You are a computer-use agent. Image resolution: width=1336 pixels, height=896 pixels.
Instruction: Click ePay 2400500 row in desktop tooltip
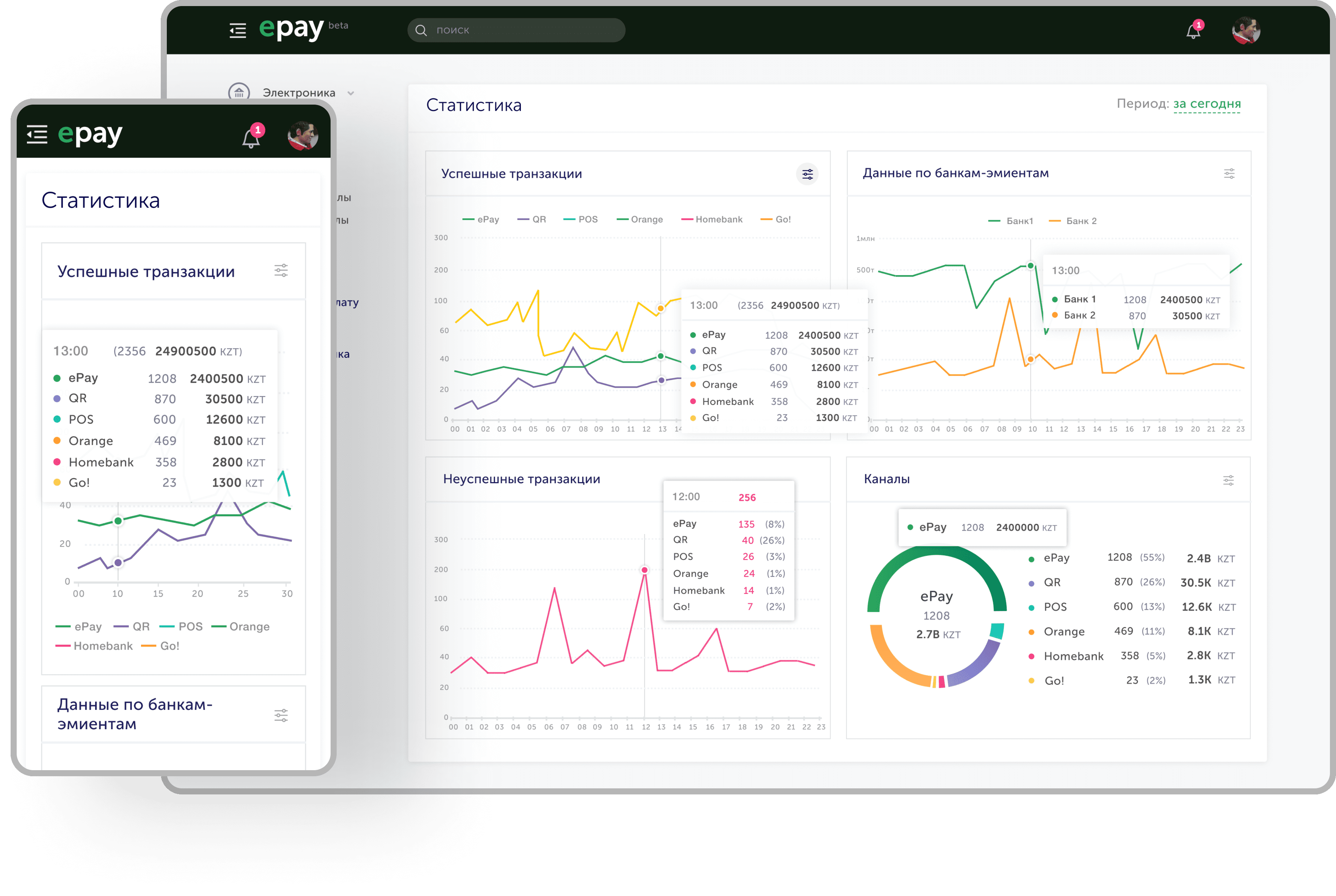774,335
